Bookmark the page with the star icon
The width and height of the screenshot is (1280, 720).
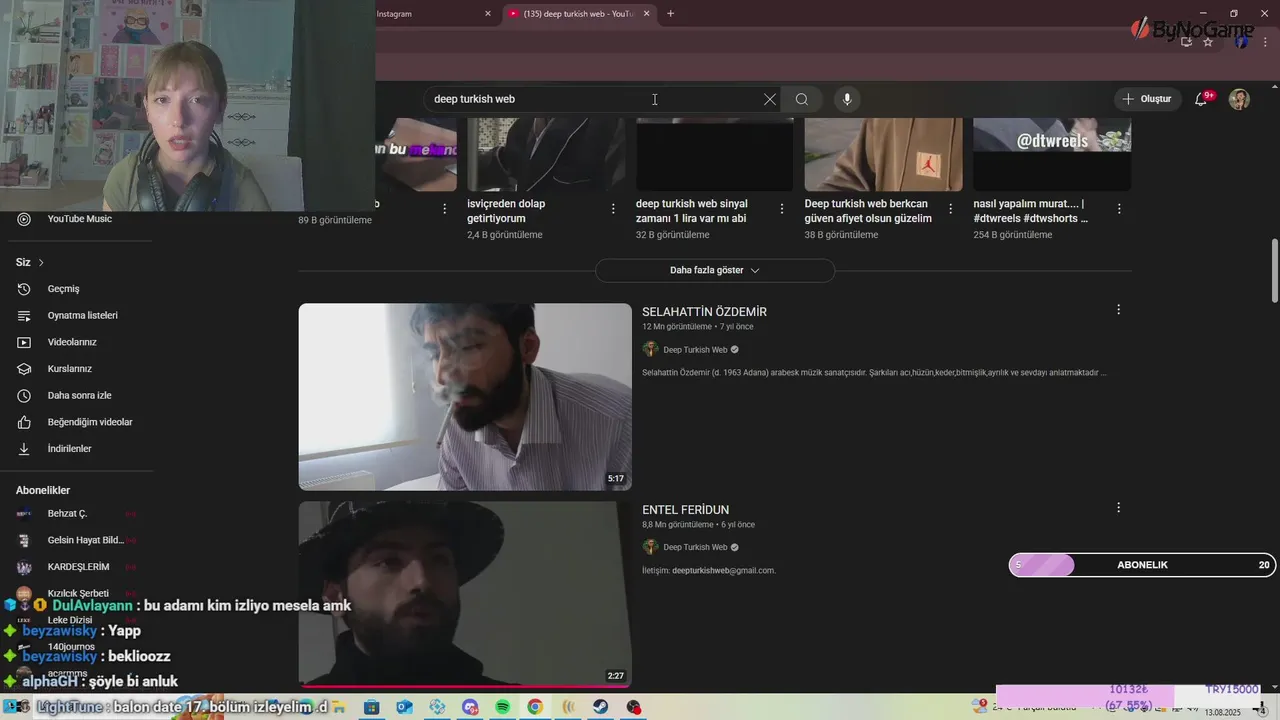(x=1208, y=42)
